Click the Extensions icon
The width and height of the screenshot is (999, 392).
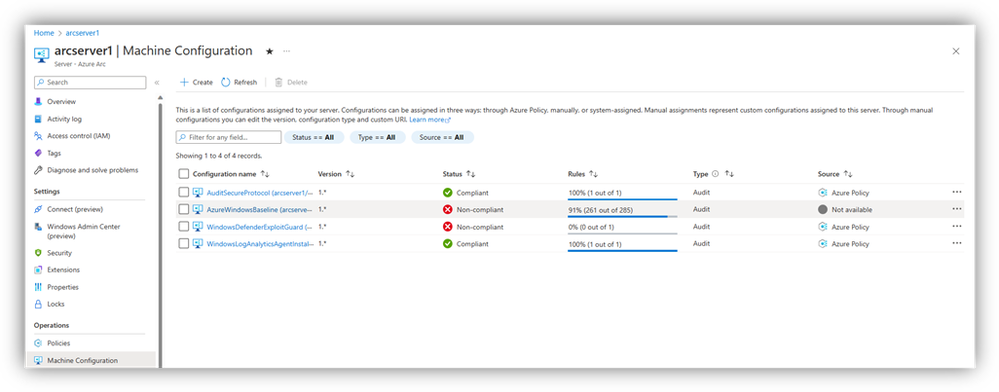[x=38, y=270]
